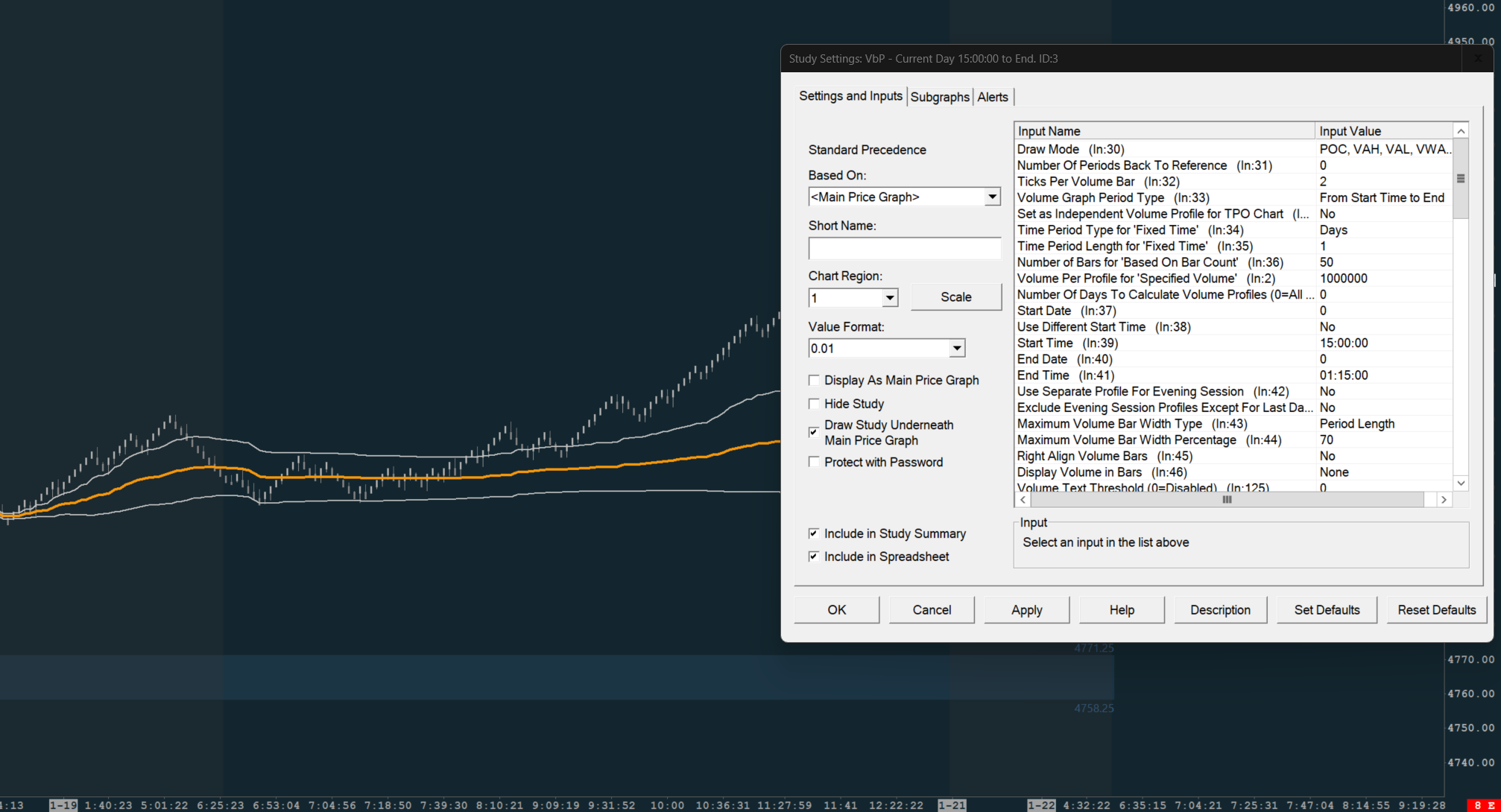Viewport: 1501px width, 812px height.
Task: Click the vertical scrollbar thumb
Action: click(x=1461, y=179)
